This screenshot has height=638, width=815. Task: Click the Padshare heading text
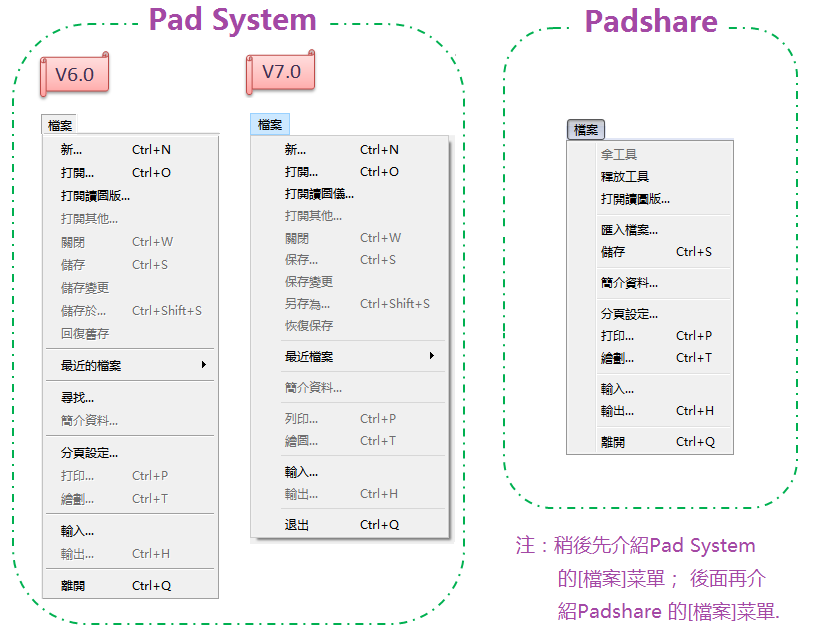click(650, 21)
